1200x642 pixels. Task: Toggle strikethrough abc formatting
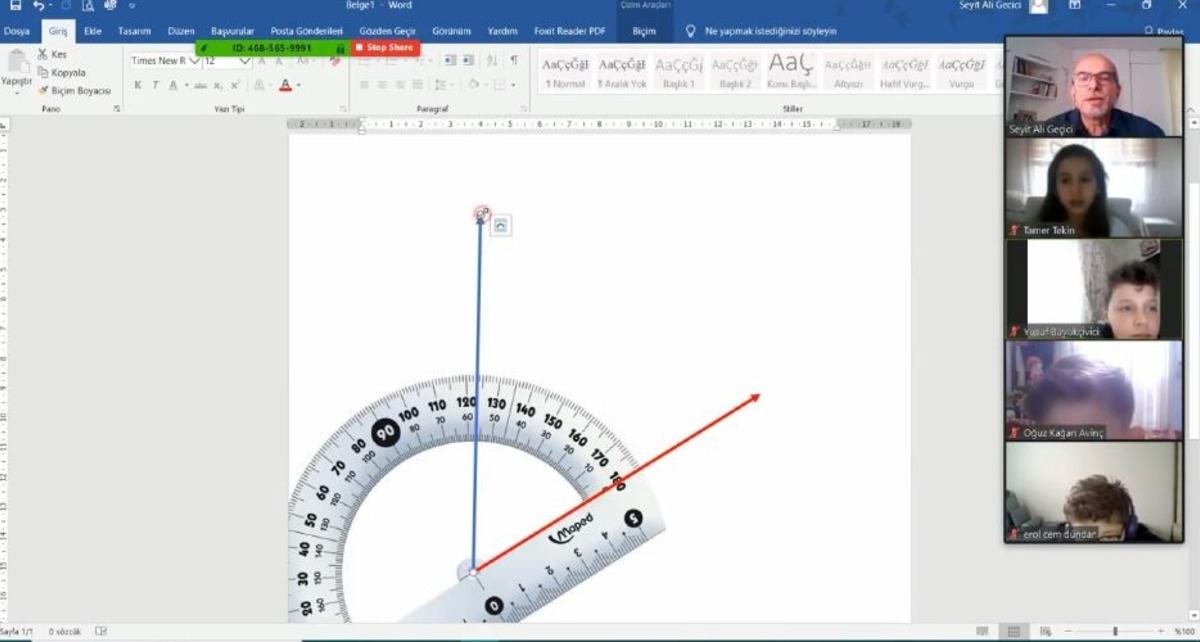click(x=200, y=86)
